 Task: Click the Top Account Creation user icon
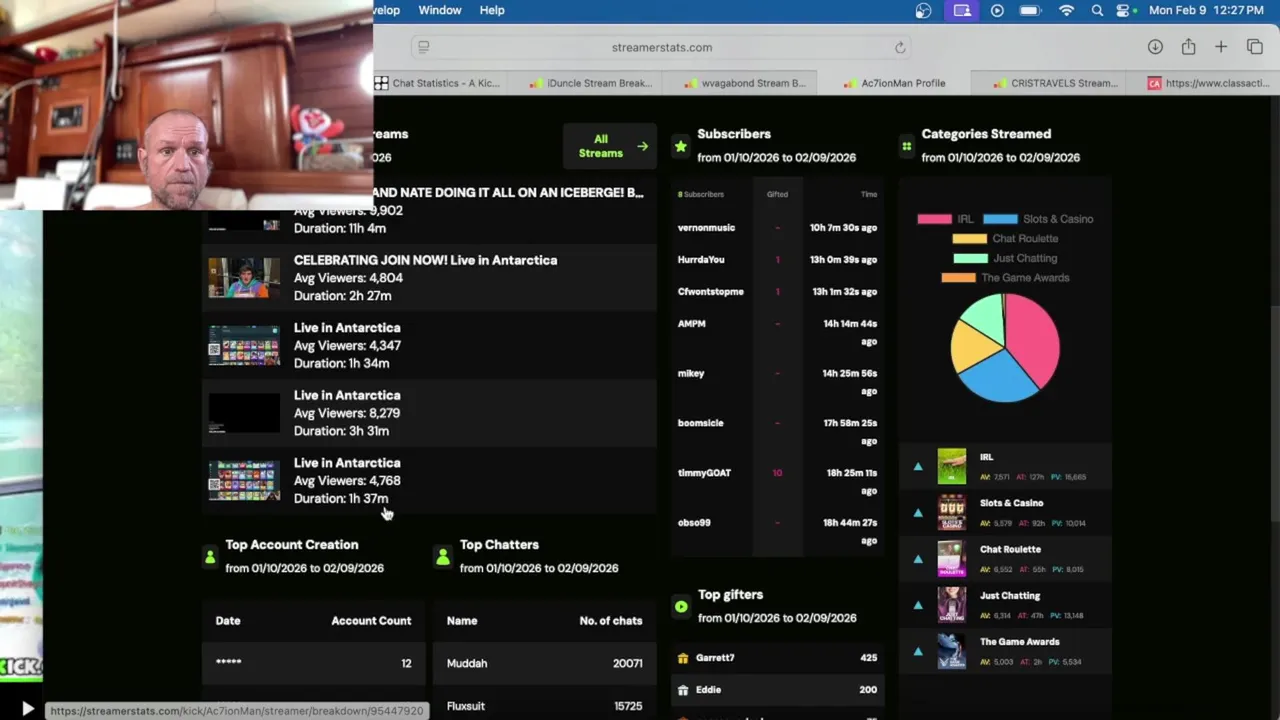[x=210, y=557]
